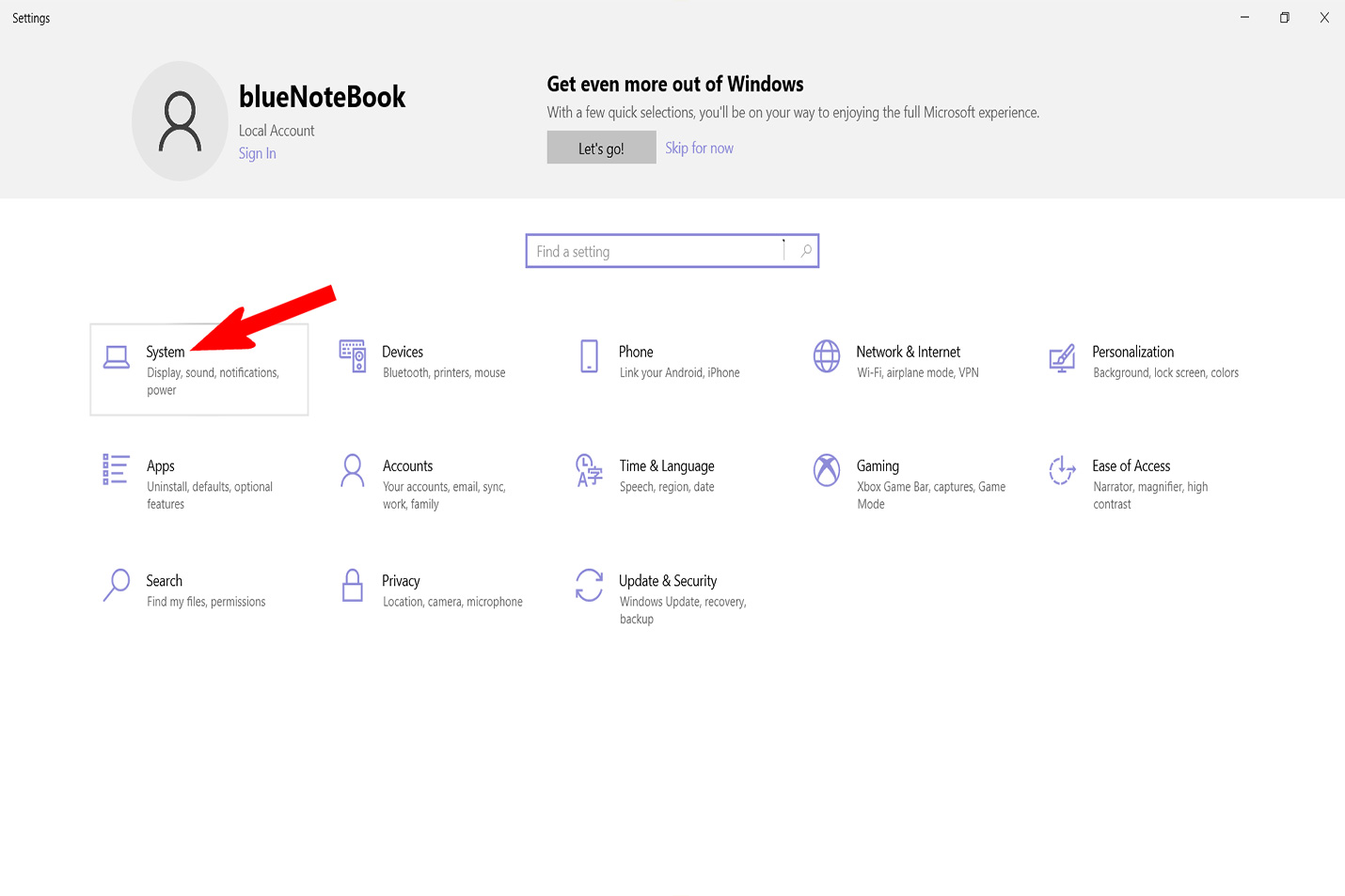The height and width of the screenshot is (896, 1345).
Task: Focus the Find a setting field
Action: (x=672, y=251)
